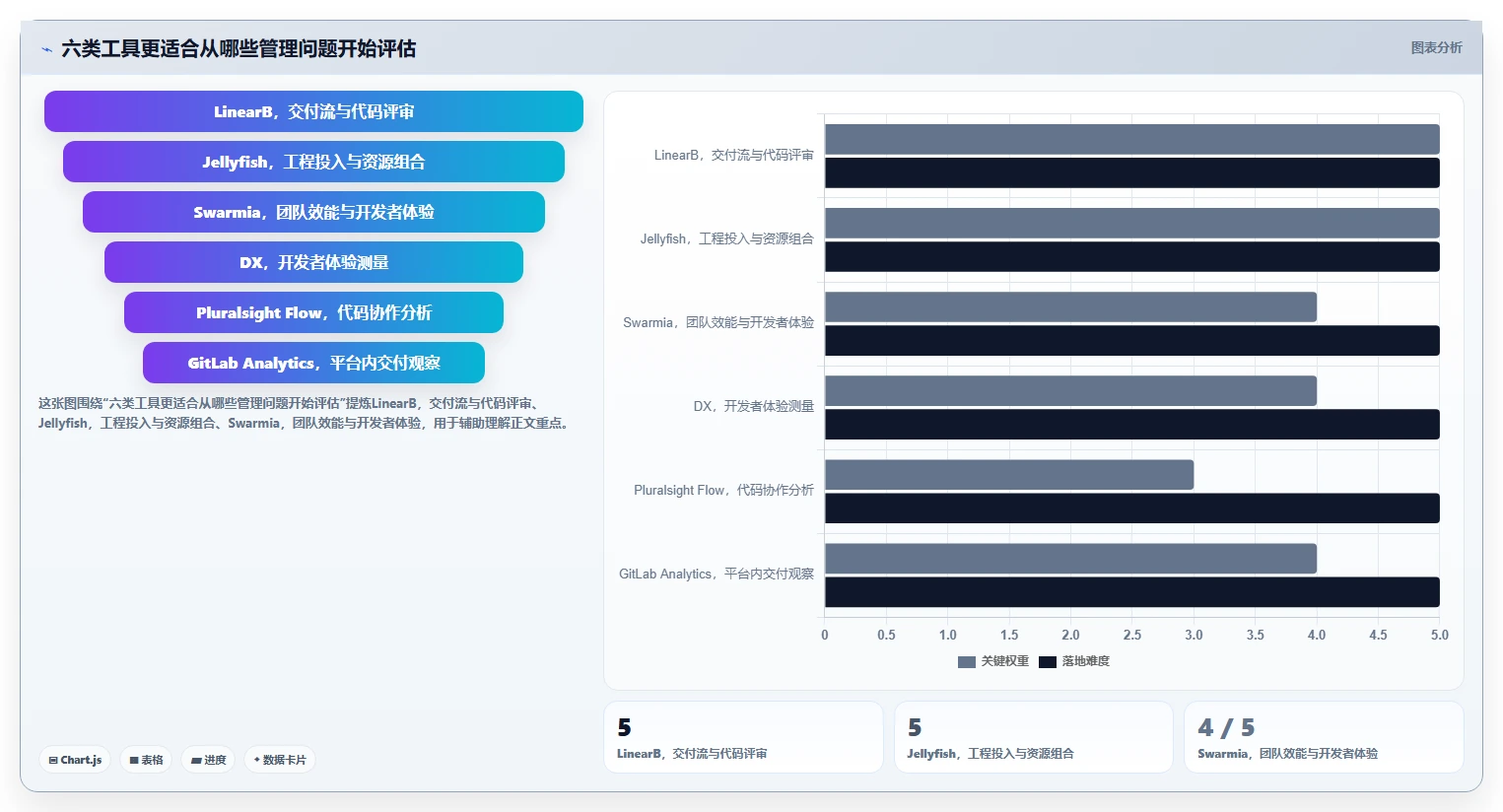Screen dimensions: 1503x812
Task: Click the description paragraph under the funnel
Action: click(305, 413)
